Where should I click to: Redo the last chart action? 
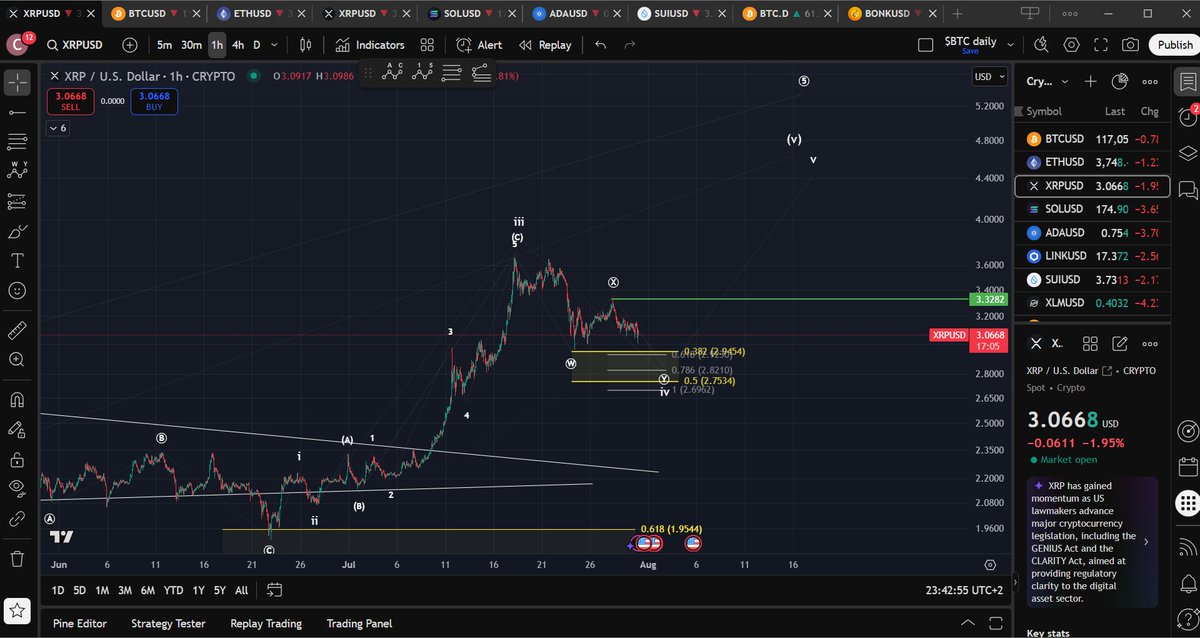630,45
